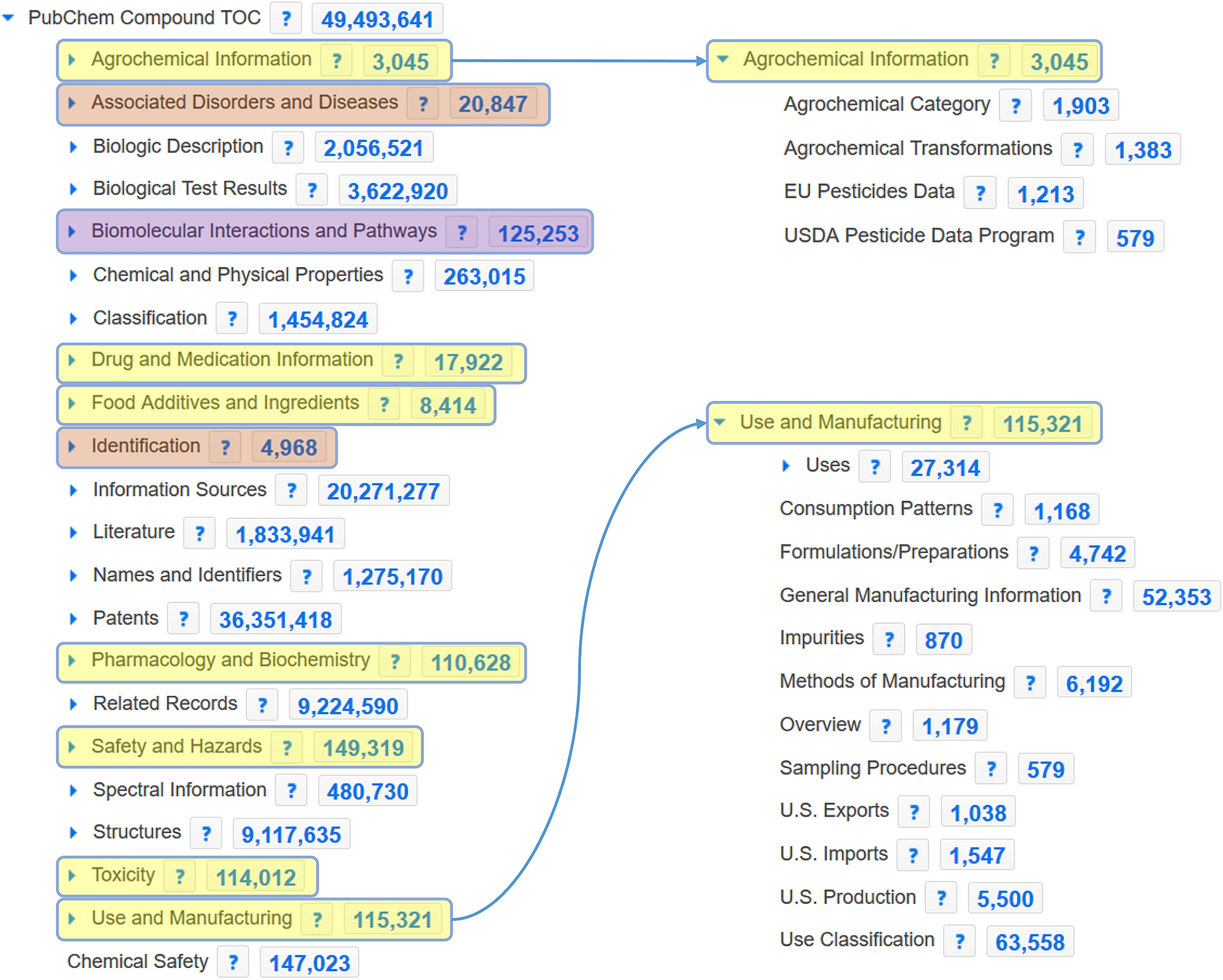Select Consumption Patterns entry

(876, 509)
